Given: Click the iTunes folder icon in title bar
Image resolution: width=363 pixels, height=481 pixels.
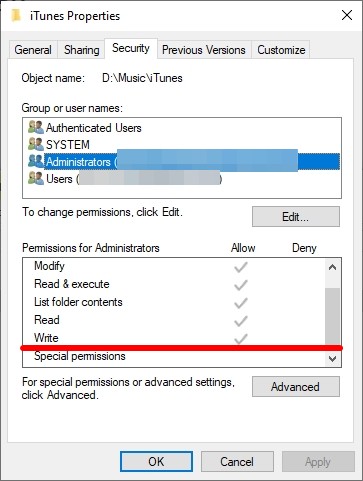Looking at the screenshot, I should [x=16, y=15].
